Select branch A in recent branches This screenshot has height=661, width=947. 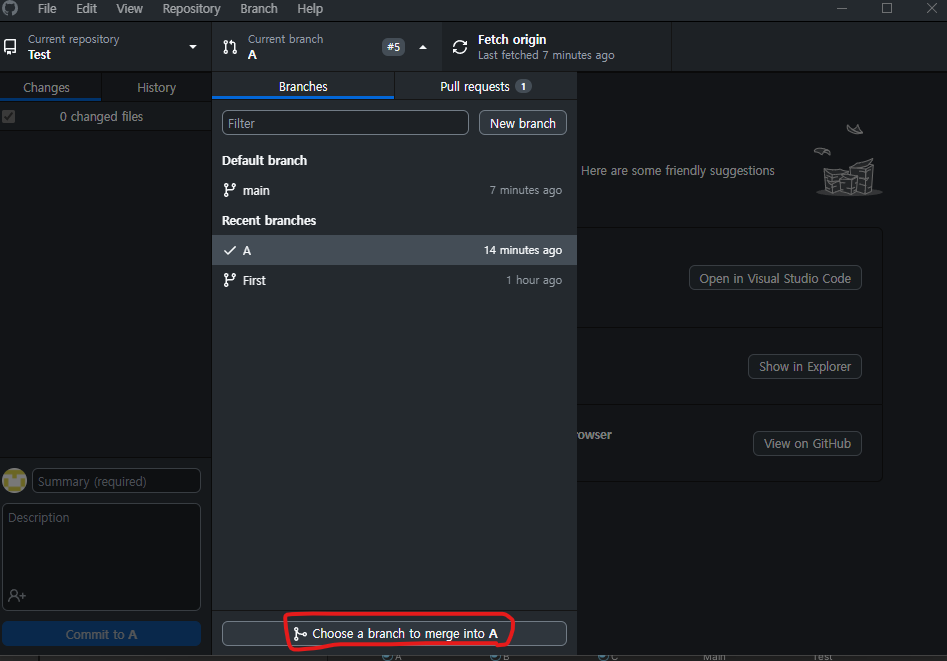pyautogui.click(x=394, y=250)
